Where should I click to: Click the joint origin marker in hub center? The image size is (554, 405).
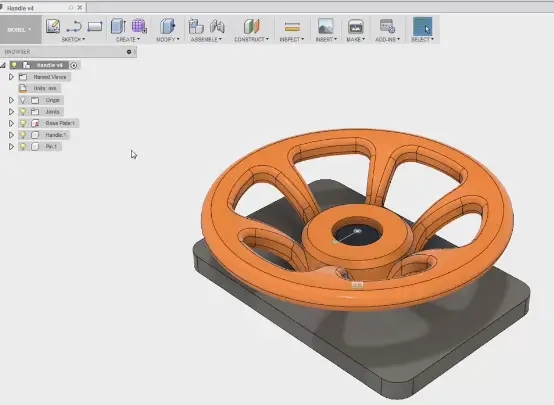click(357, 231)
